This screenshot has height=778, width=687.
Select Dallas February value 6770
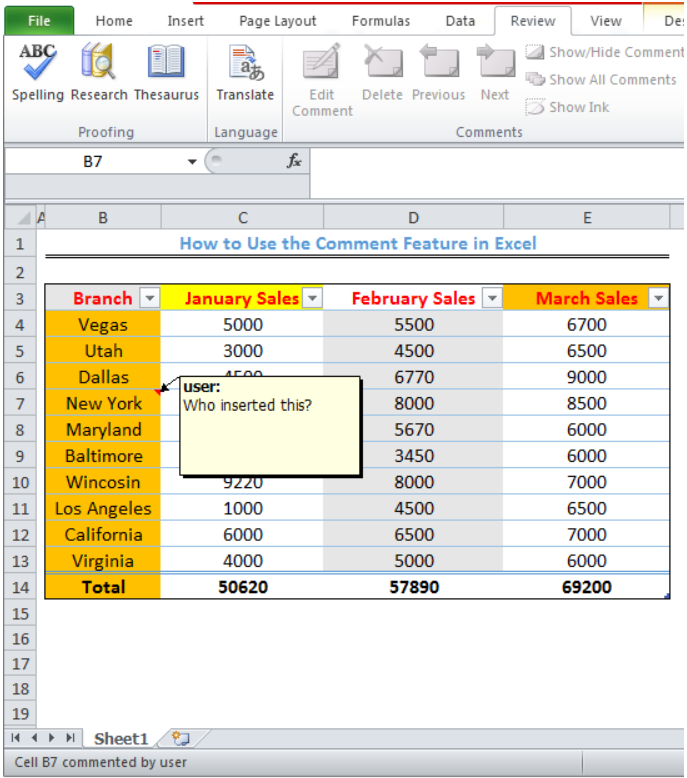414,377
